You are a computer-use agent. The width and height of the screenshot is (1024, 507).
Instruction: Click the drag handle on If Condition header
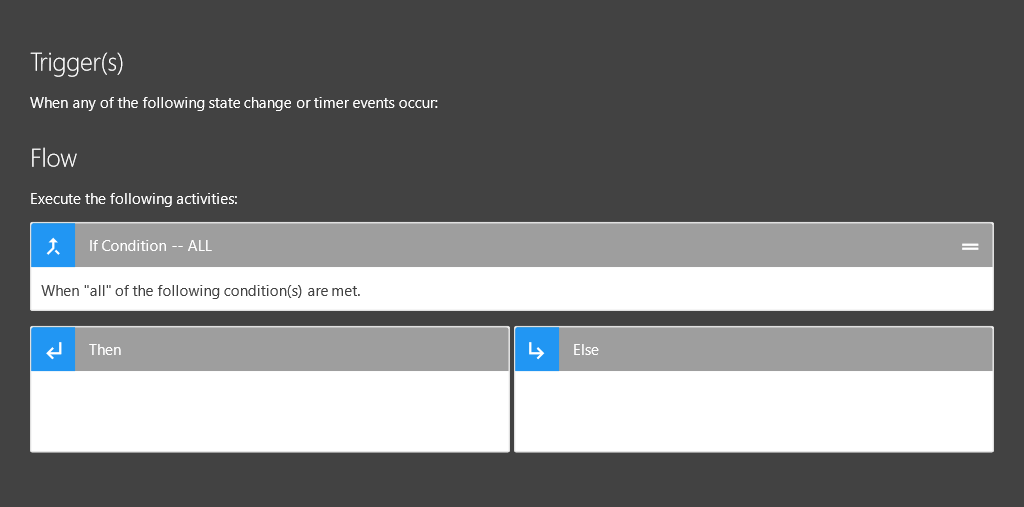coord(969,246)
